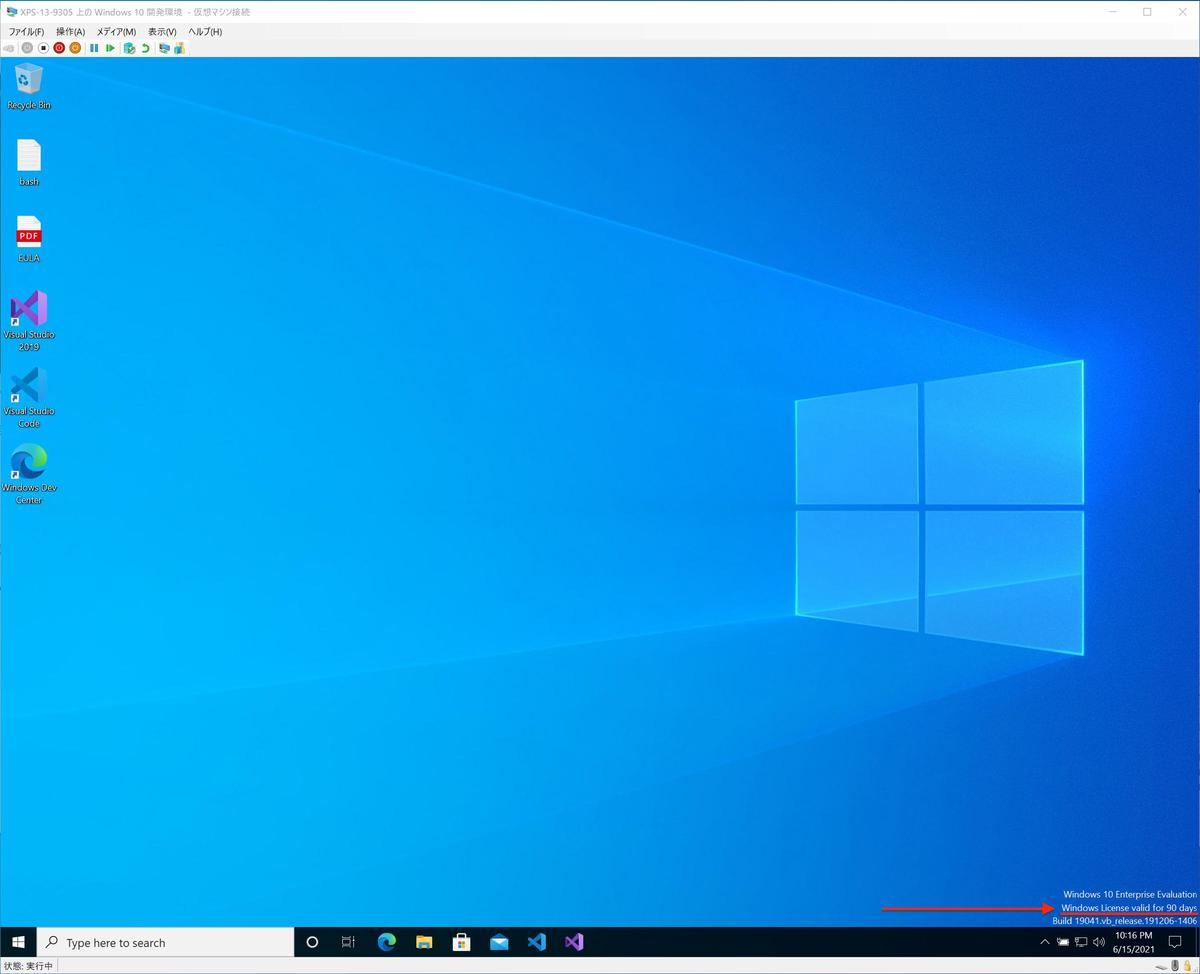Click the 'Type here to search' box
The height and width of the screenshot is (974, 1200).
[x=166, y=942]
